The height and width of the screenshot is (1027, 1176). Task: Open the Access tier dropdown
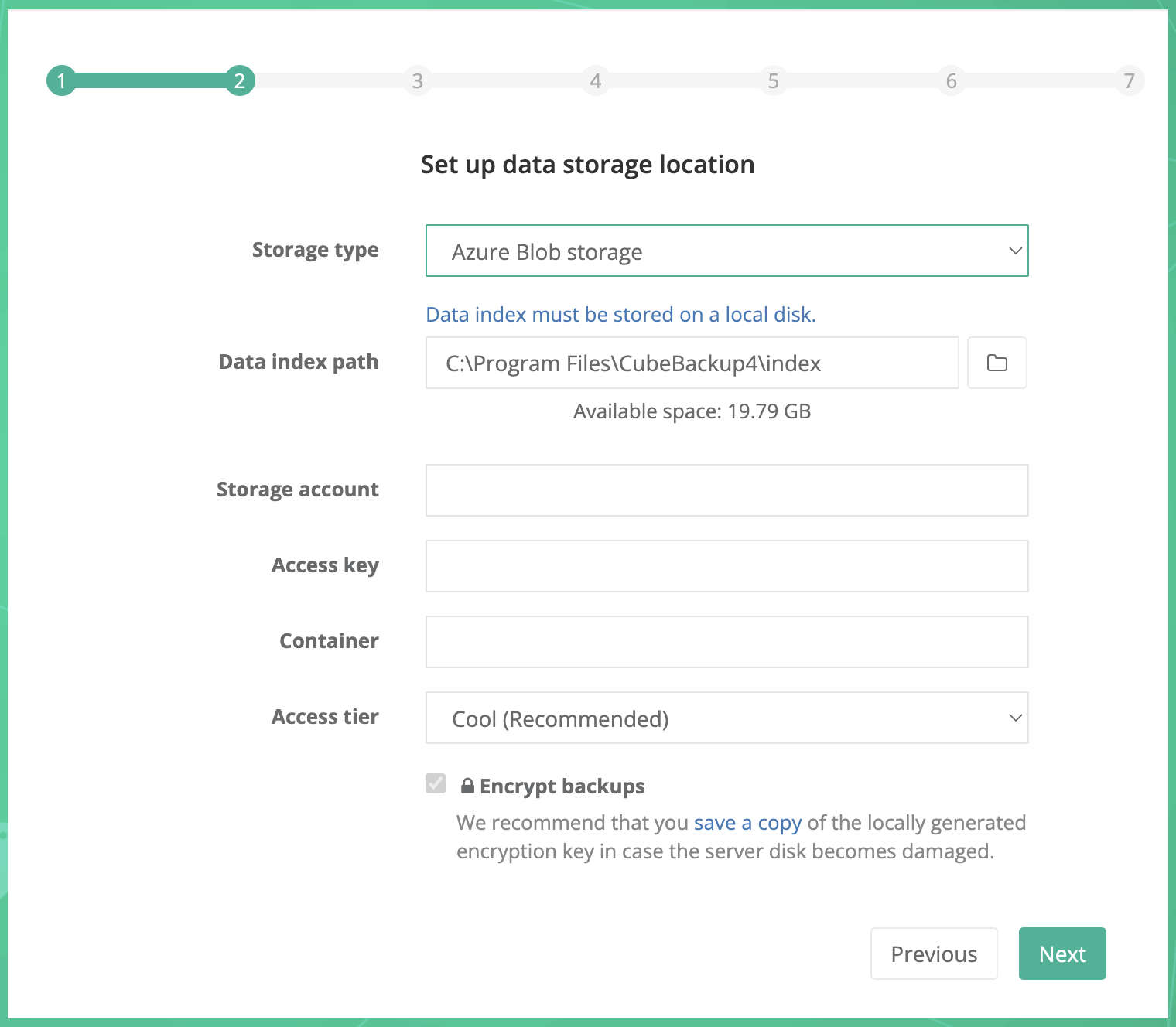pos(726,718)
